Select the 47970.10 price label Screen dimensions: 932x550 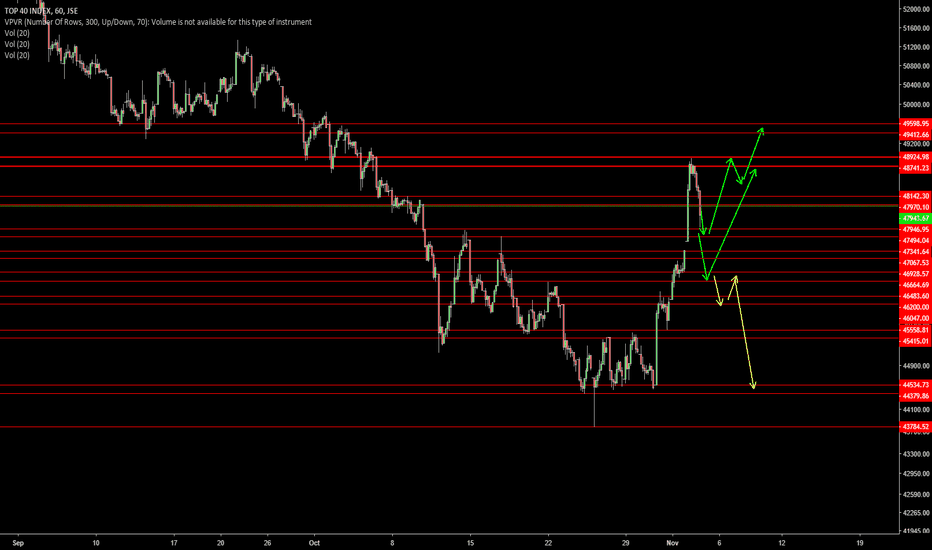click(915, 207)
